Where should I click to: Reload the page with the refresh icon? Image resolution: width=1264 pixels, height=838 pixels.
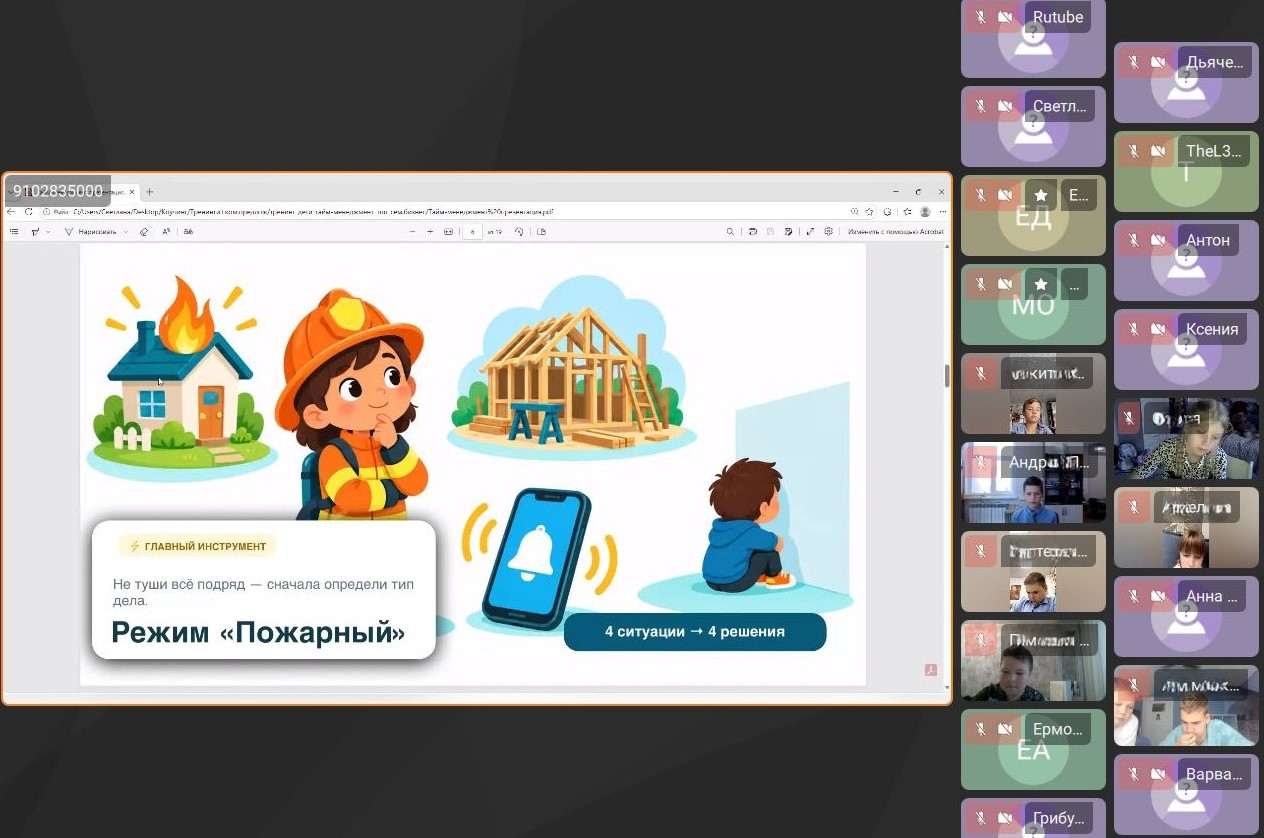(29, 212)
